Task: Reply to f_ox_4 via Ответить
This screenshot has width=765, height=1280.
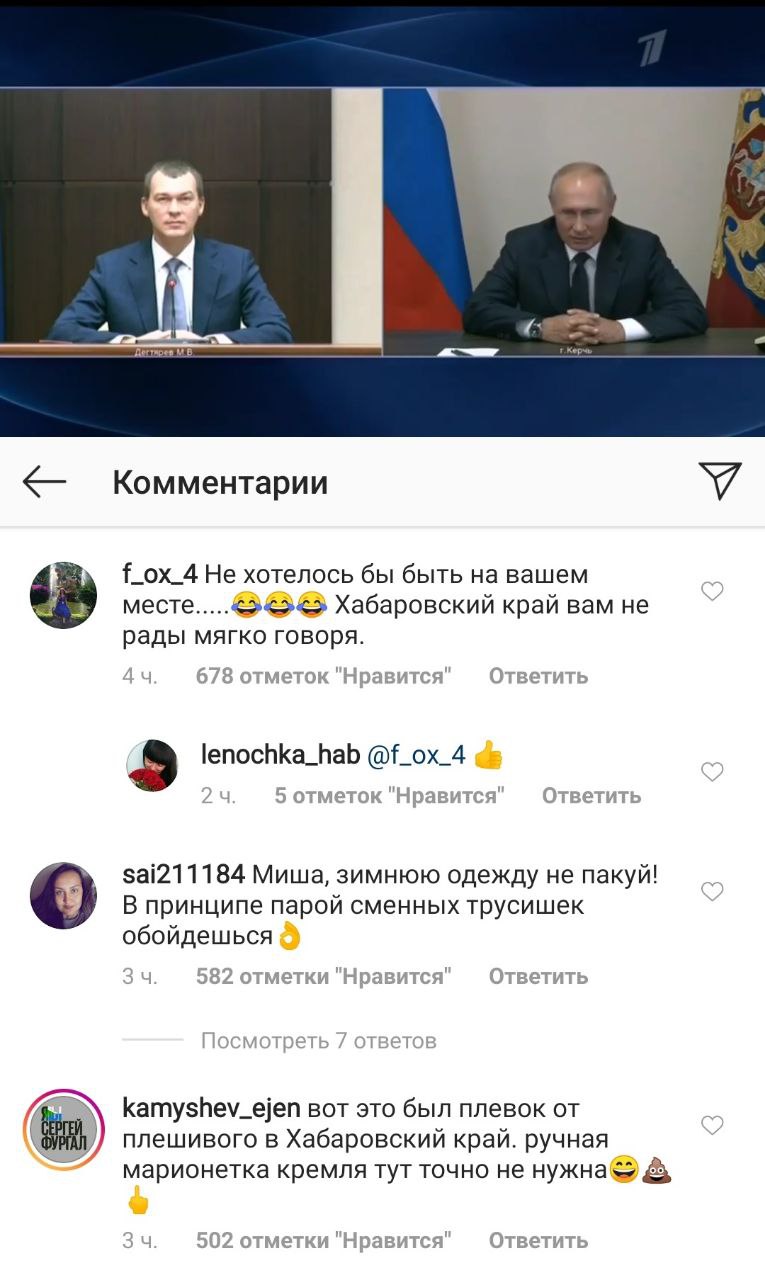Action: (x=538, y=676)
